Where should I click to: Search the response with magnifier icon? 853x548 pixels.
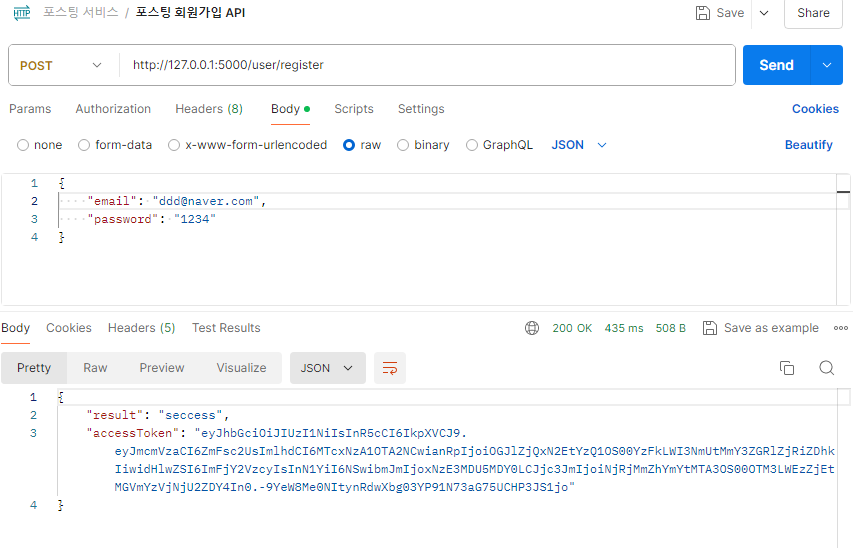click(x=826, y=368)
